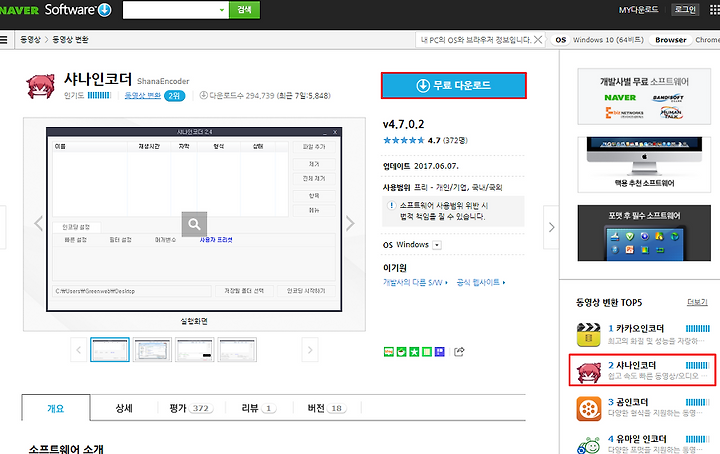Click the version text v4.7.0.2
The image size is (720, 454).
click(404, 124)
